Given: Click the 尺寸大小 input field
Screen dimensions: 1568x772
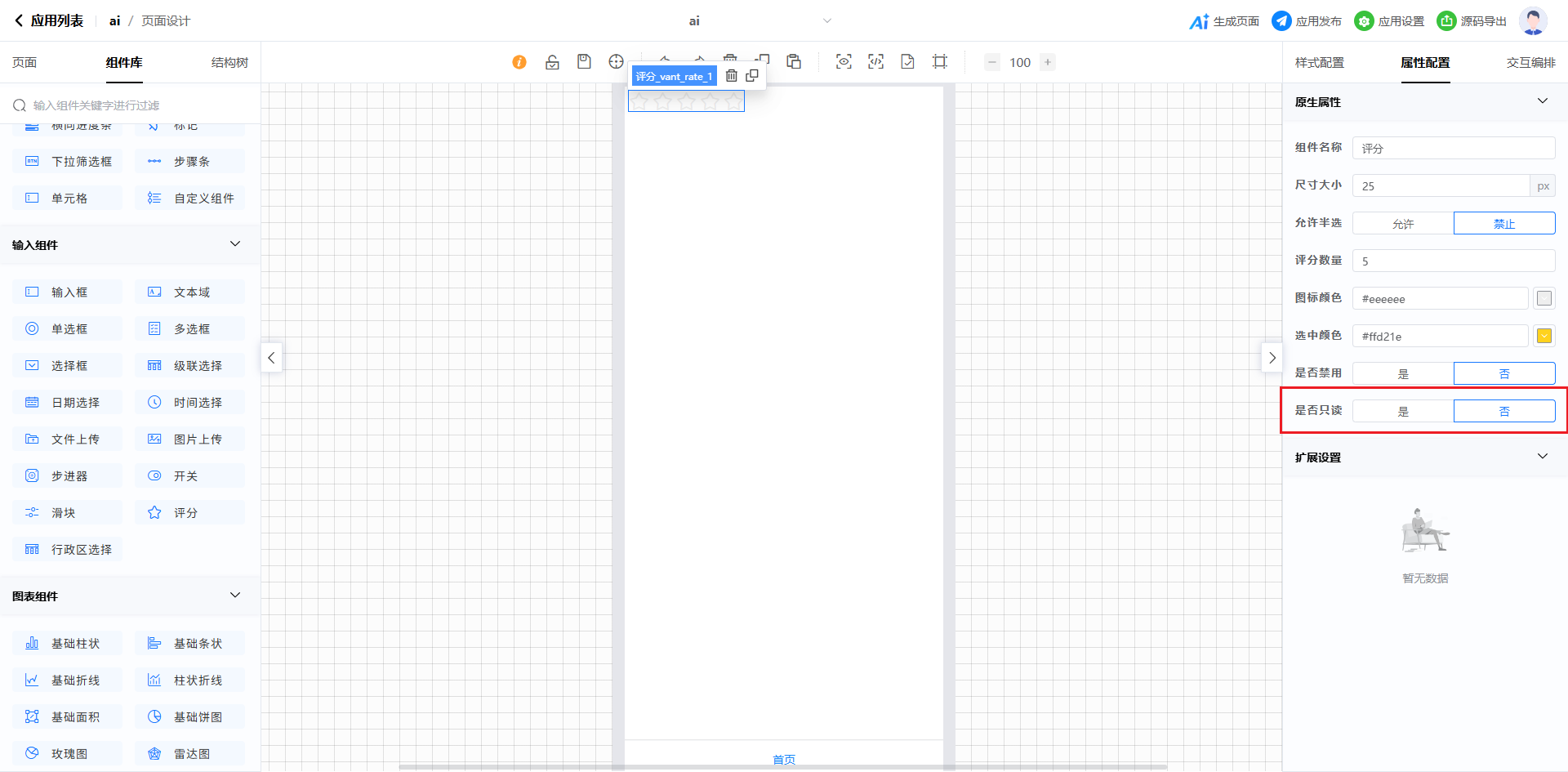Looking at the screenshot, I should click(1441, 186).
